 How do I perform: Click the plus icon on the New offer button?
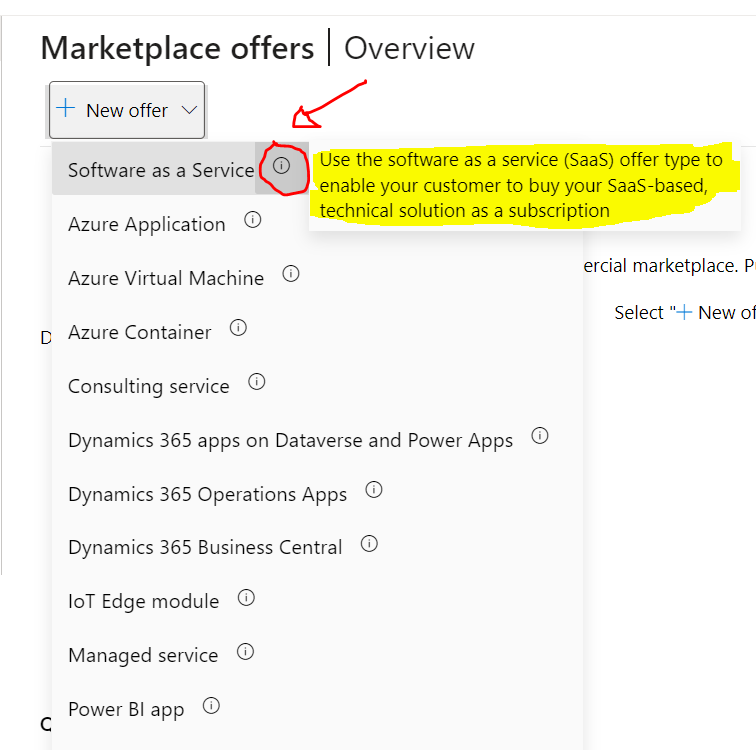(66, 108)
